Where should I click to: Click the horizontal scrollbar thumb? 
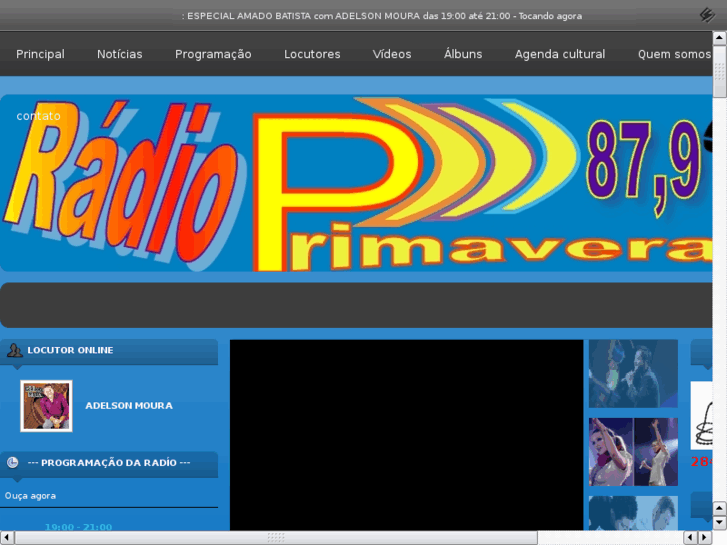(276, 538)
